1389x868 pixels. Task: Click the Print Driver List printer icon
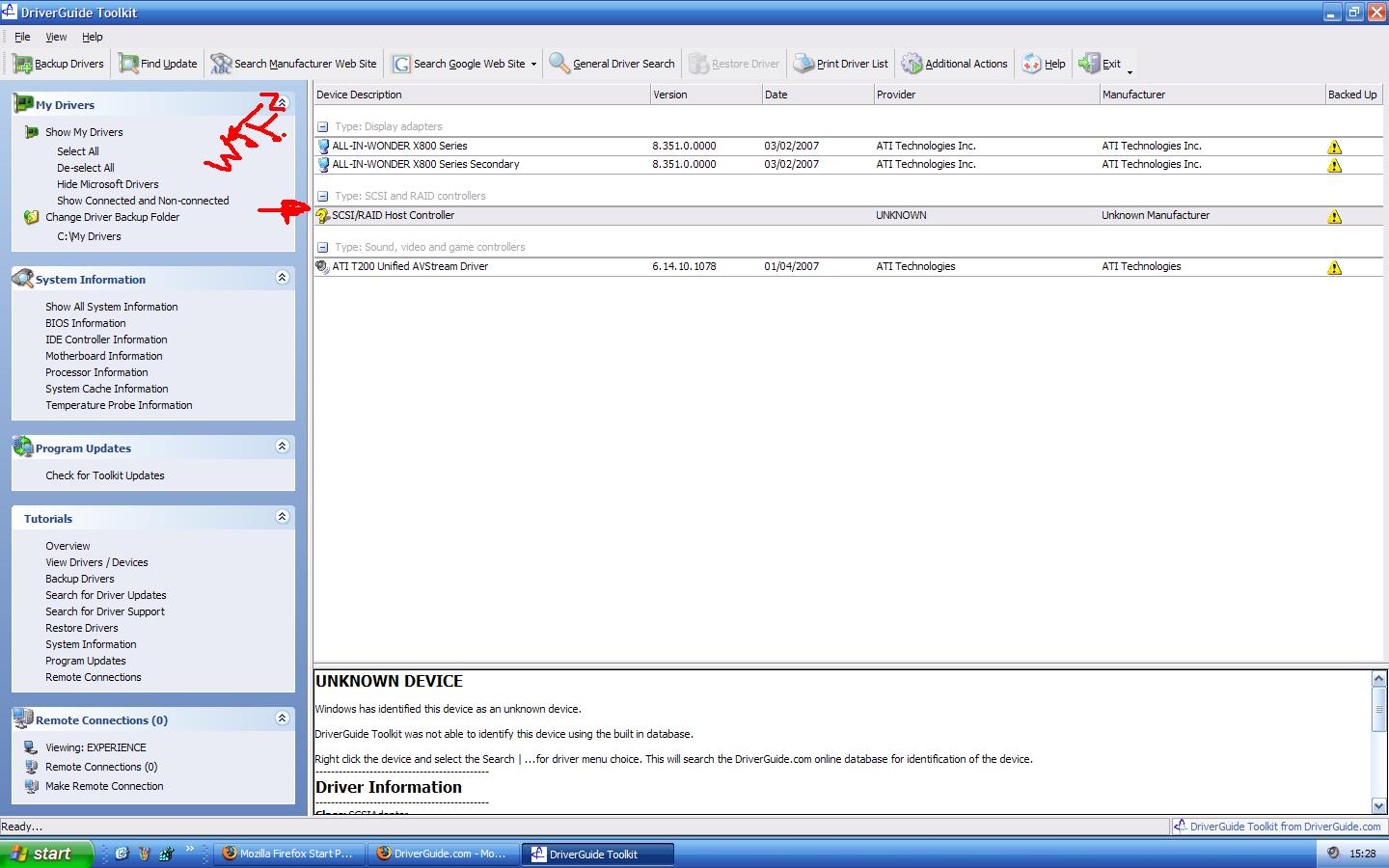coord(803,64)
